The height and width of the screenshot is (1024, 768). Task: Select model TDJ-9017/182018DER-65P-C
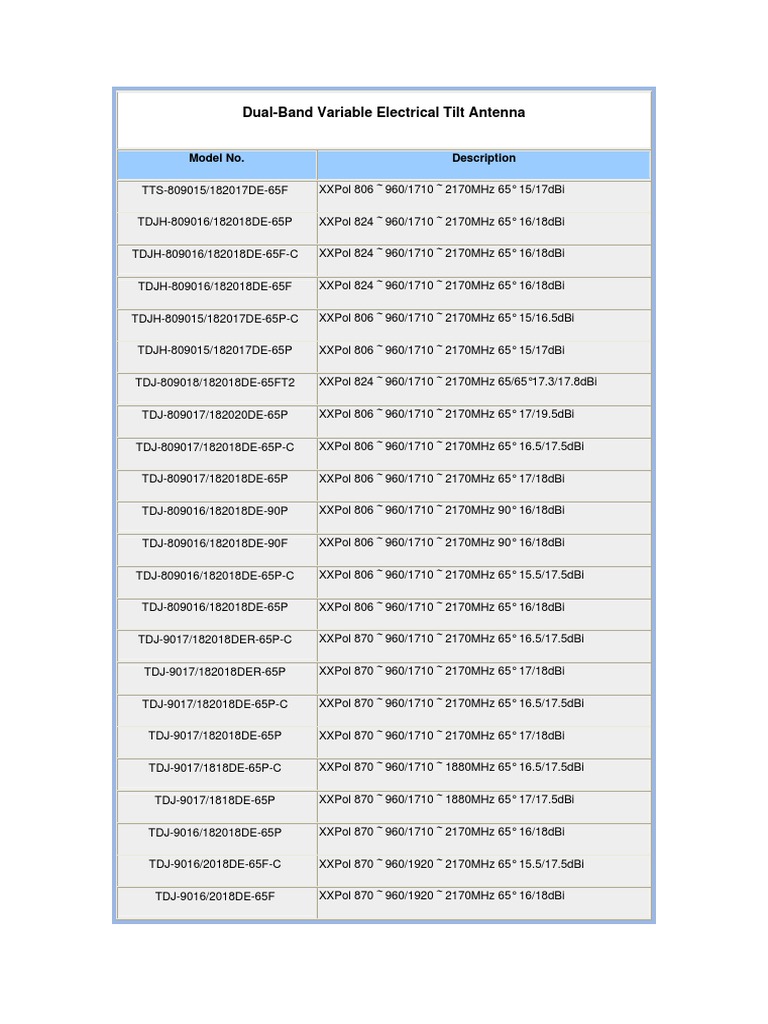coord(216,639)
